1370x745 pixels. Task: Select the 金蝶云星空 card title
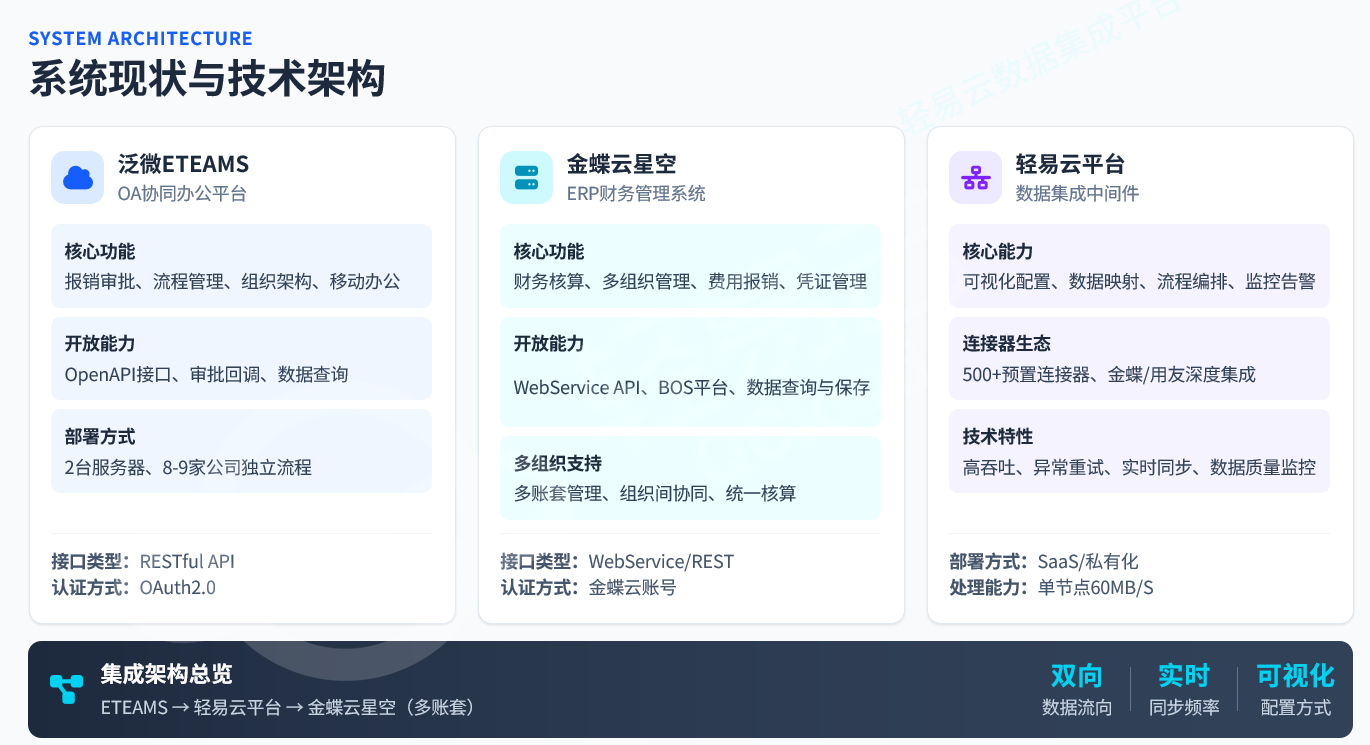621,164
